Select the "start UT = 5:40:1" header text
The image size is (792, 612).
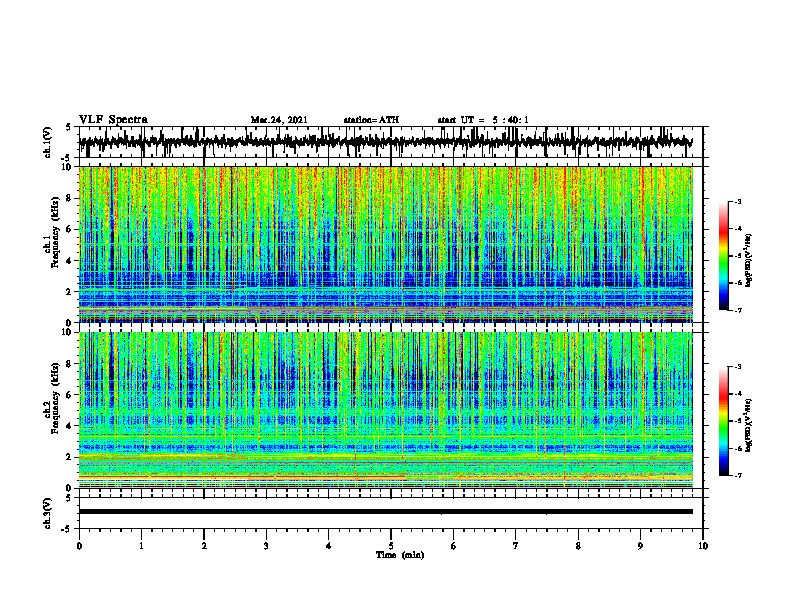[483, 120]
